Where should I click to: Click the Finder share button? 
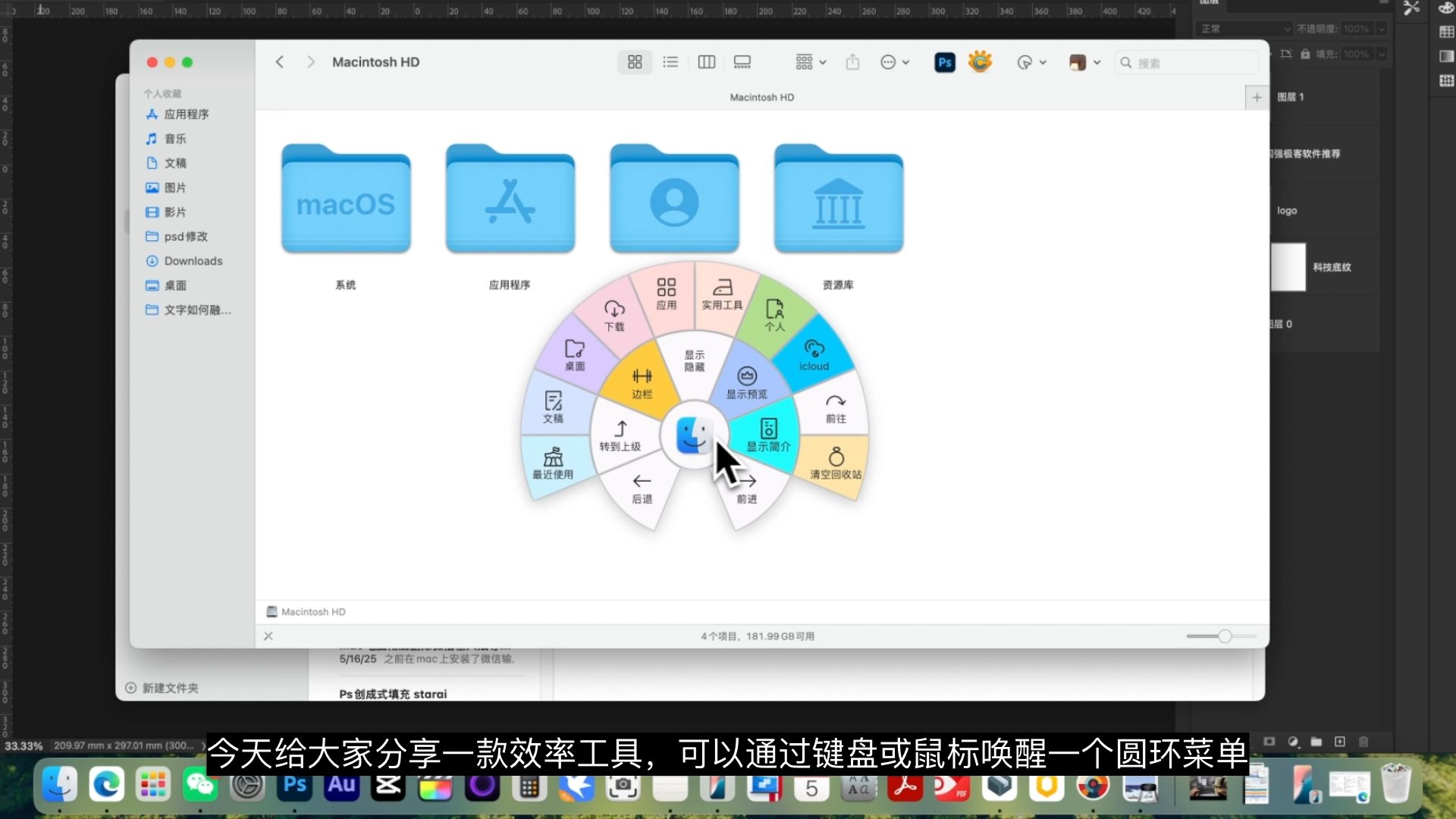(x=852, y=62)
